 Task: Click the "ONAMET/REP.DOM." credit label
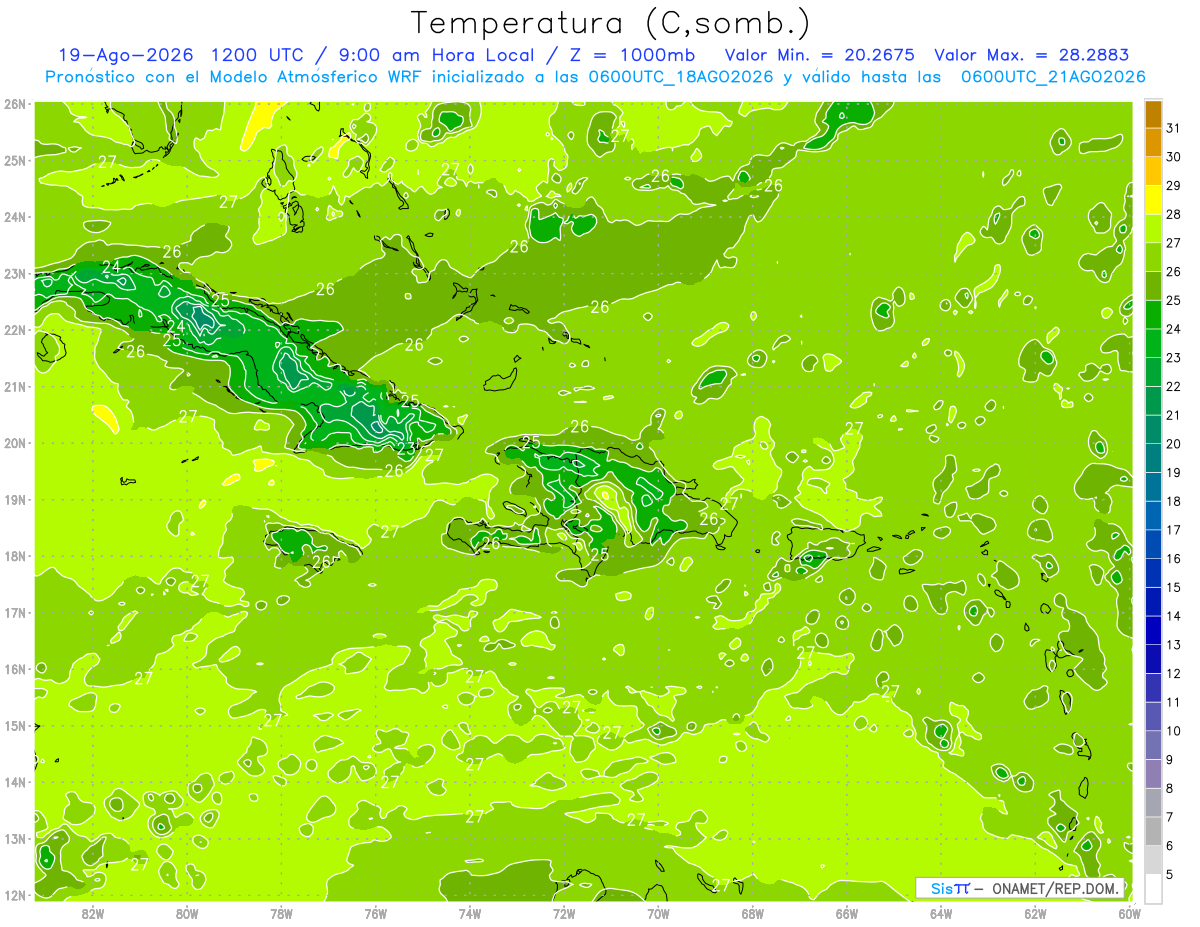[1057, 888]
